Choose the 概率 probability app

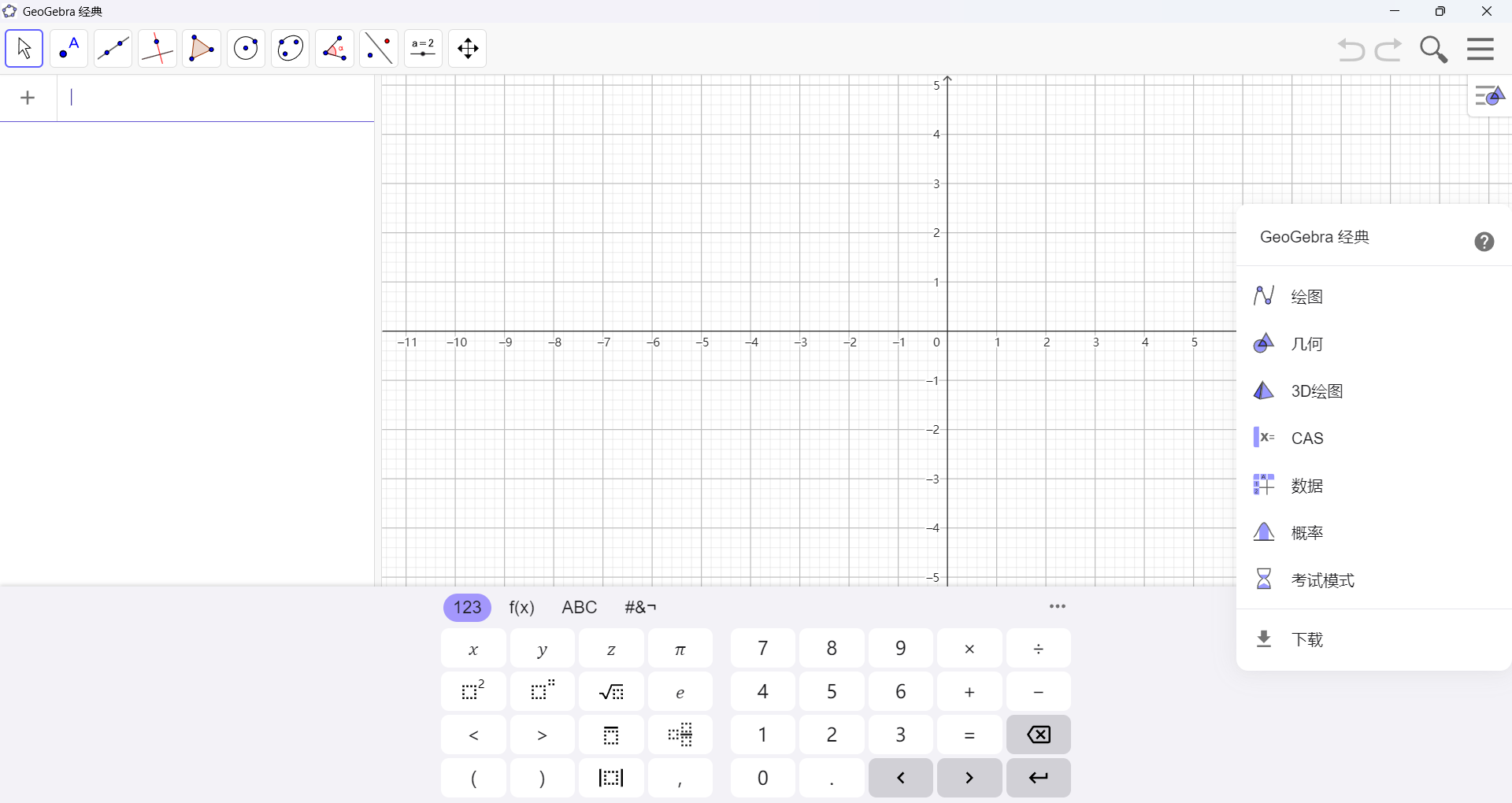click(x=1373, y=533)
